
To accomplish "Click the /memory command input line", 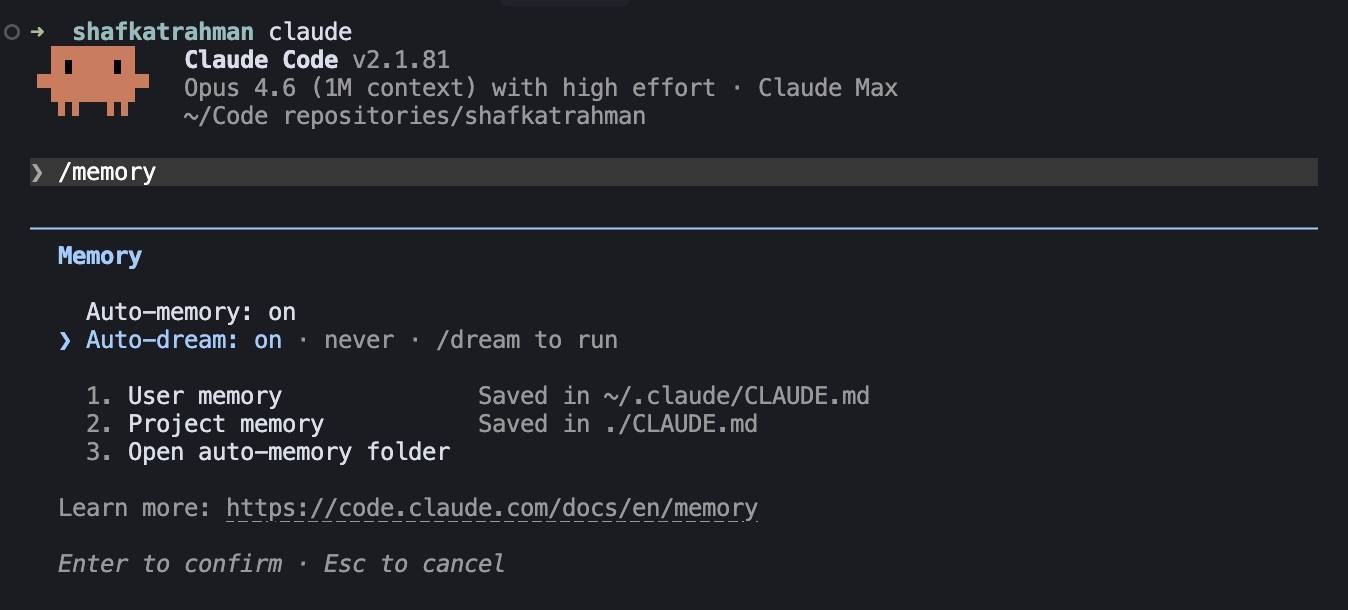I will (x=600, y=172).
